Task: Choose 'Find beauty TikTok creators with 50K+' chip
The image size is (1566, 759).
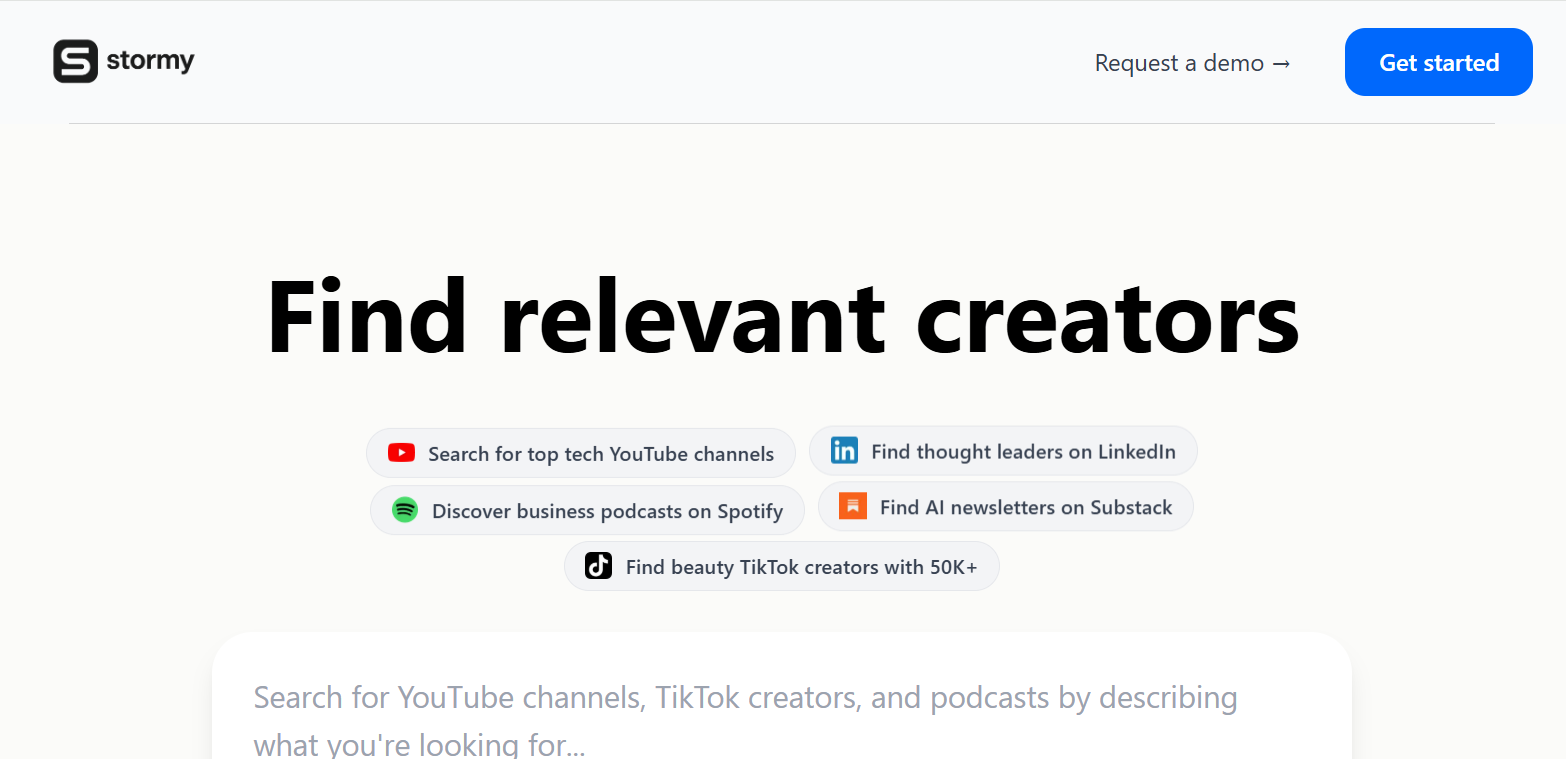Action: (800, 567)
